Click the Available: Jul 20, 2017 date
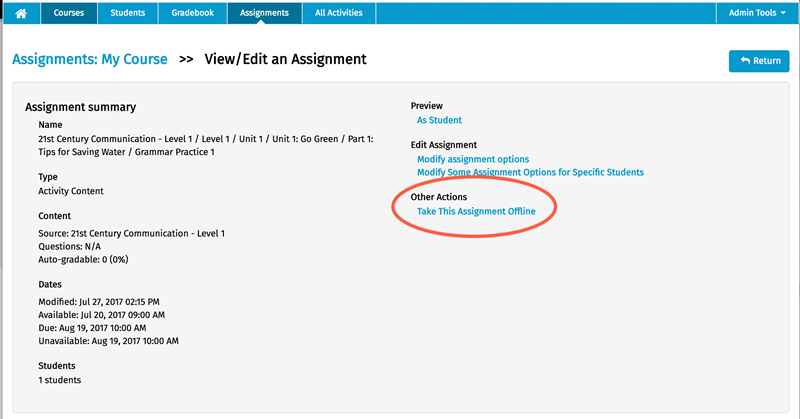The width and height of the screenshot is (800, 419). tap(102, 315)
